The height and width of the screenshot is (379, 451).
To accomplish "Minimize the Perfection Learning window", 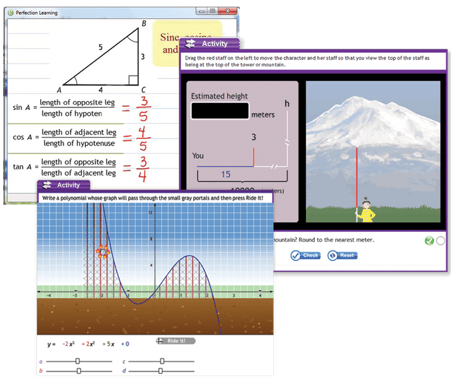I will pyautogui.click(x=201, y=11).
